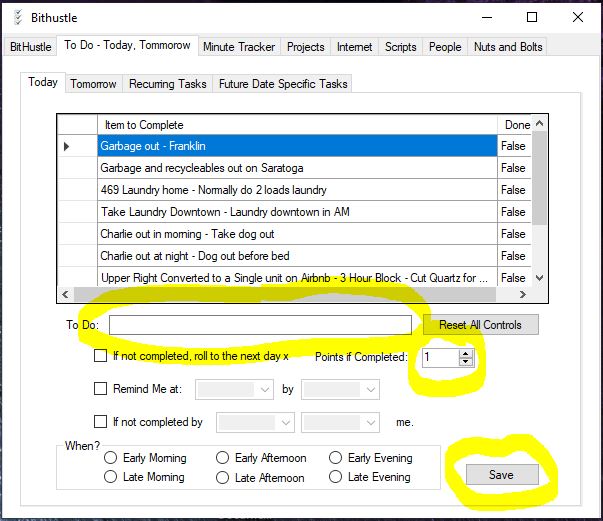
Task: Click Done value False for Garbage out - Franklin
Action: pos(514,146)
